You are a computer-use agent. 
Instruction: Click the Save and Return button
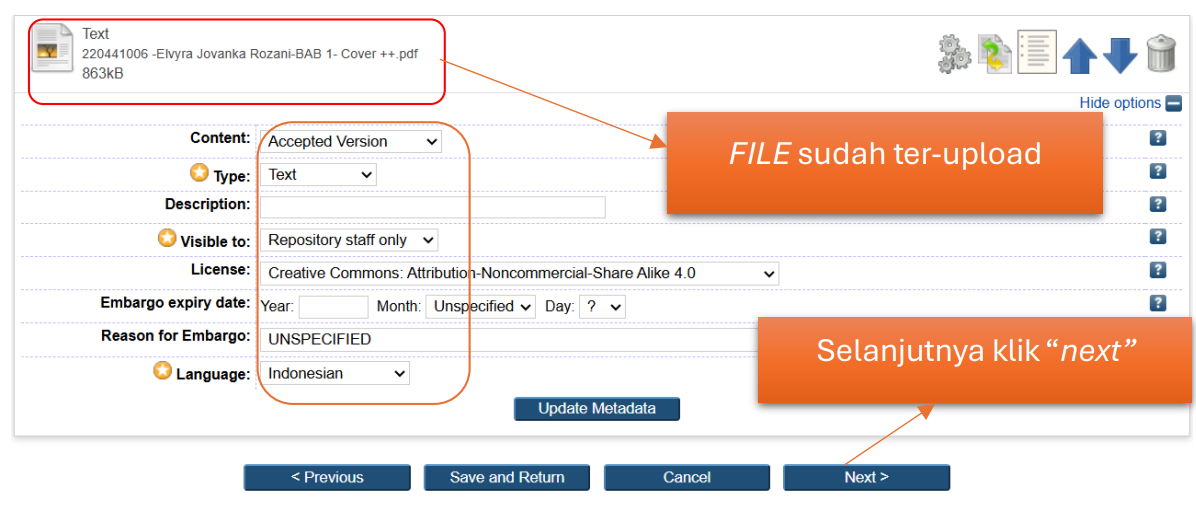click(507, 478)
